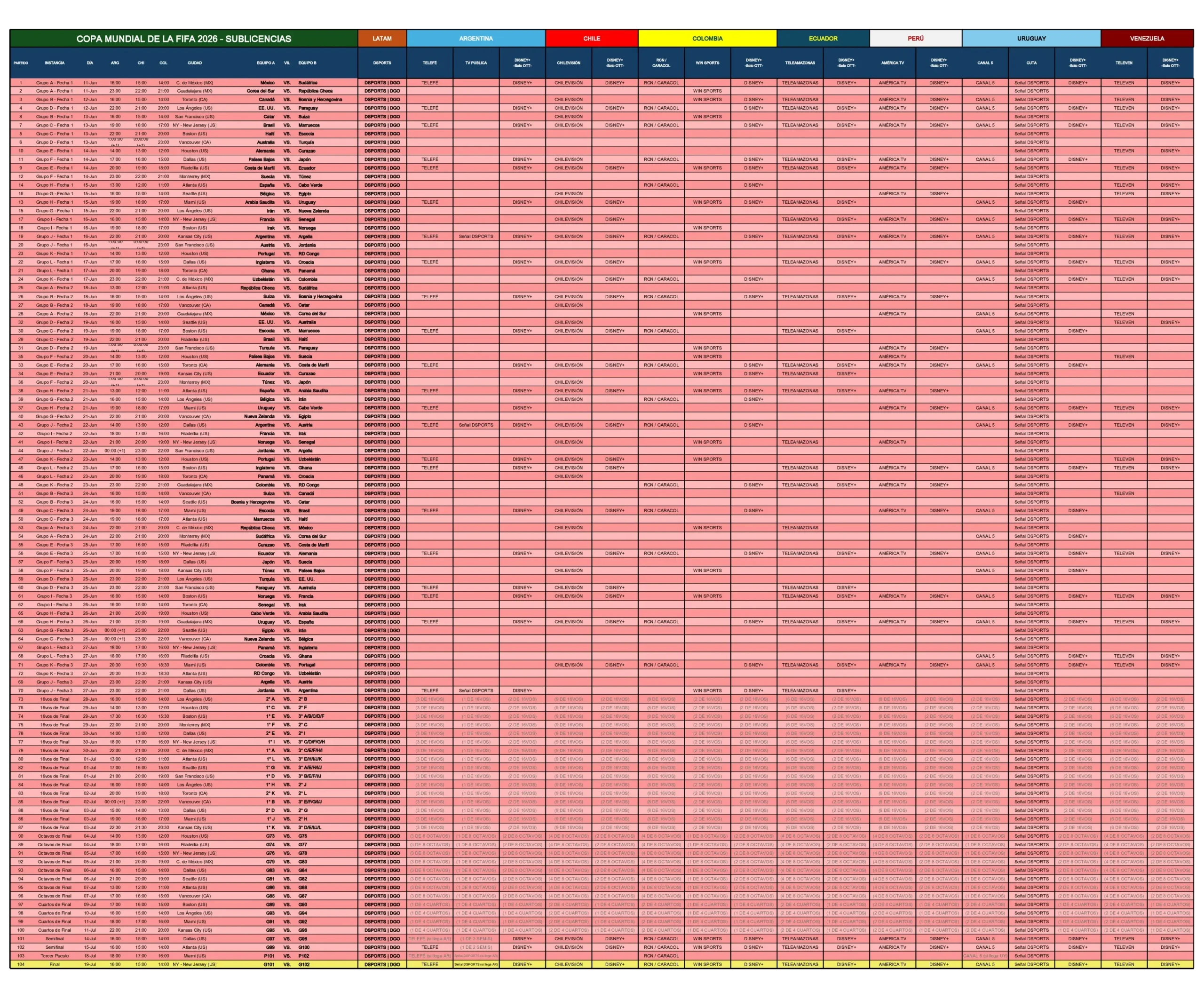Image resolution: width=1204 pixels, height=992 pixels.
Task: Select the INSTANCIA column header
Action: pos(54,63)
